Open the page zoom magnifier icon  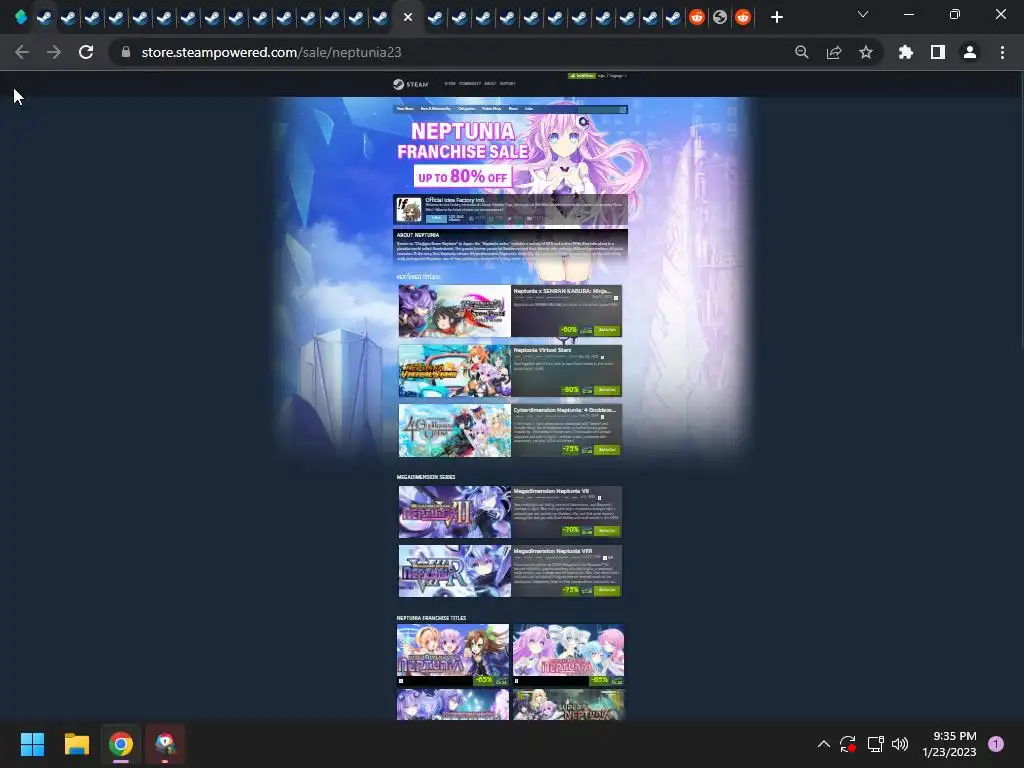point(802,52)
